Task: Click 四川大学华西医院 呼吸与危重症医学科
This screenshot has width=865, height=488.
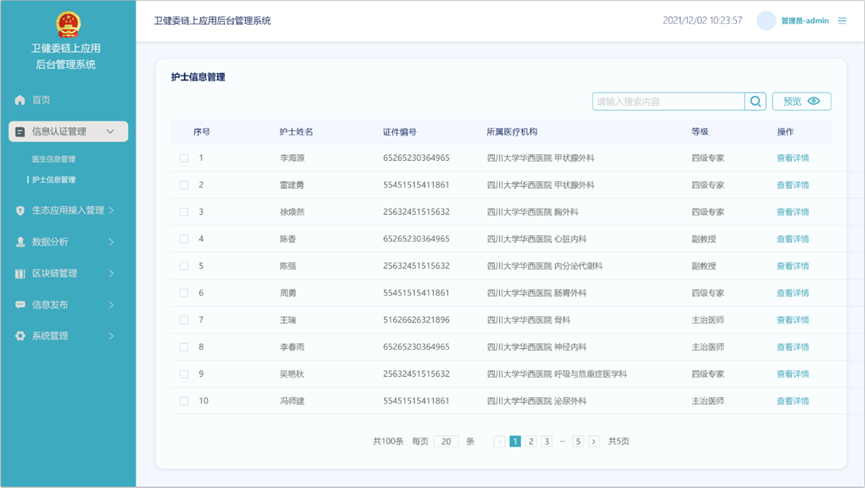Action: pos(557,374)
